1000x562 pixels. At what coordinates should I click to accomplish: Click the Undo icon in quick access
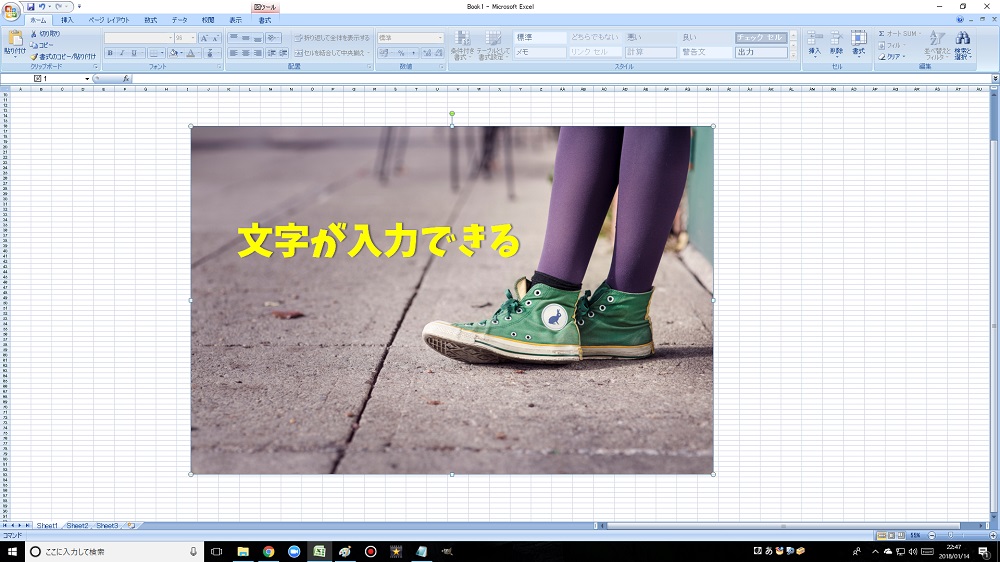(41, 6)
